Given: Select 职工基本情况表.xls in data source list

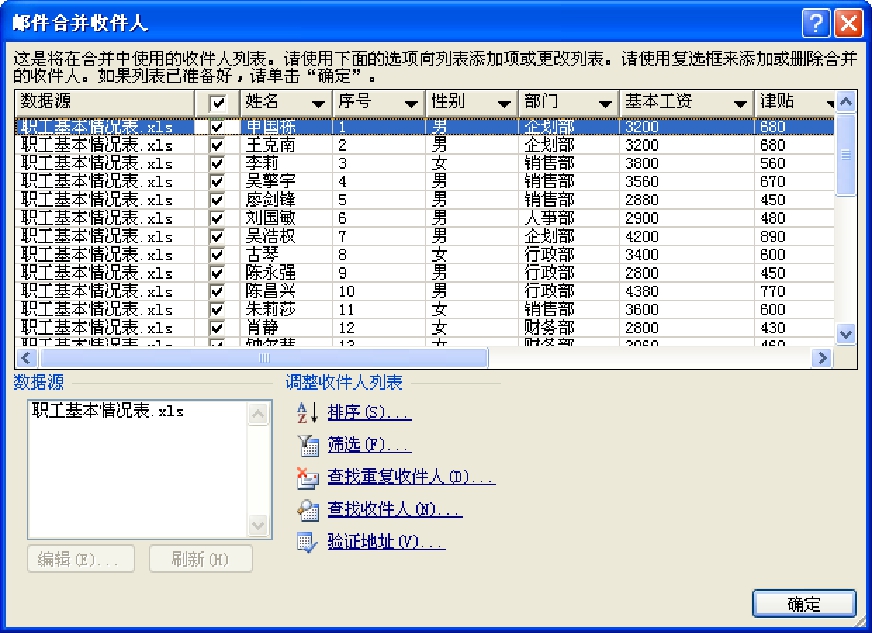Looking at the screenshot, I should pyautogui.click(x=108, y=411).
